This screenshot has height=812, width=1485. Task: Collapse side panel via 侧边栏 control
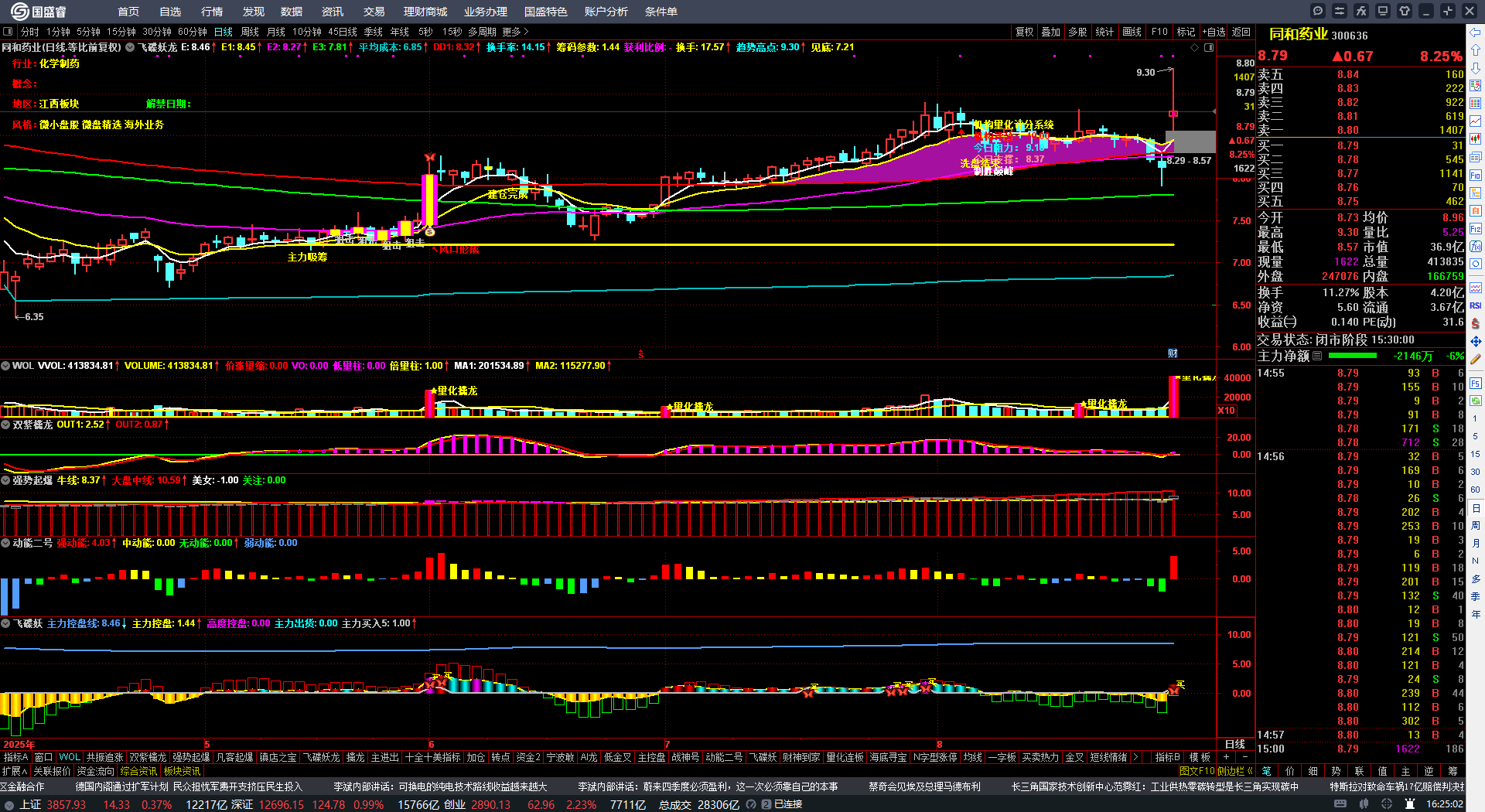[1235, 771]
